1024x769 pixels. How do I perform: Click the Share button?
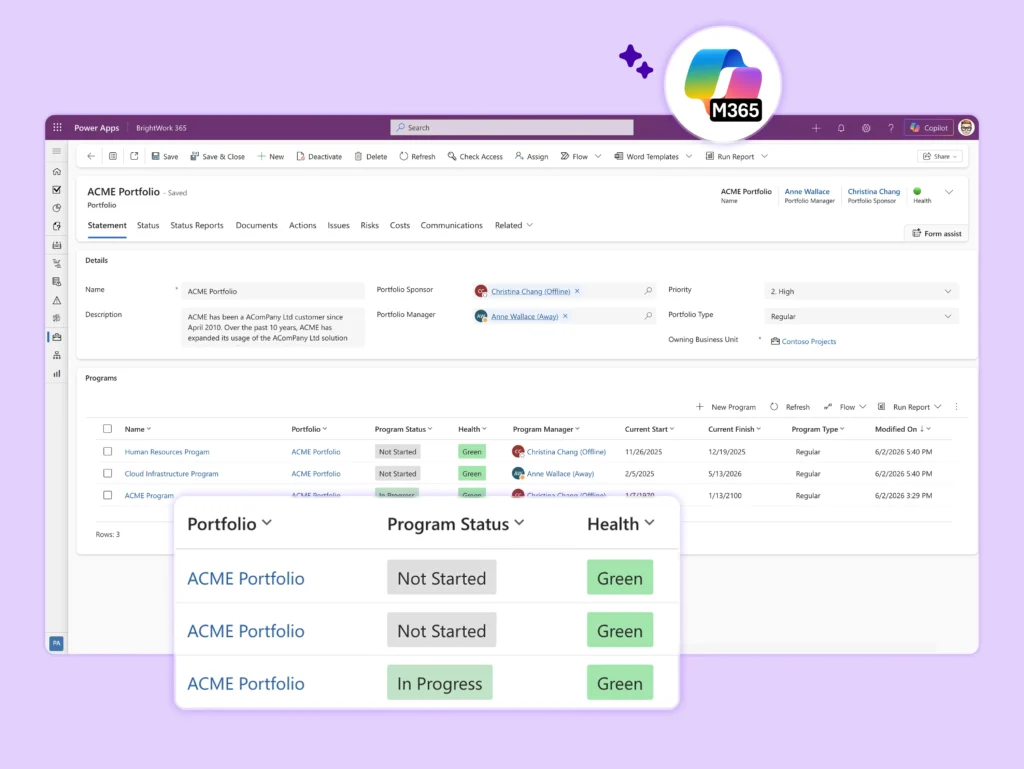pyautogui.click(x=940, y=157)
